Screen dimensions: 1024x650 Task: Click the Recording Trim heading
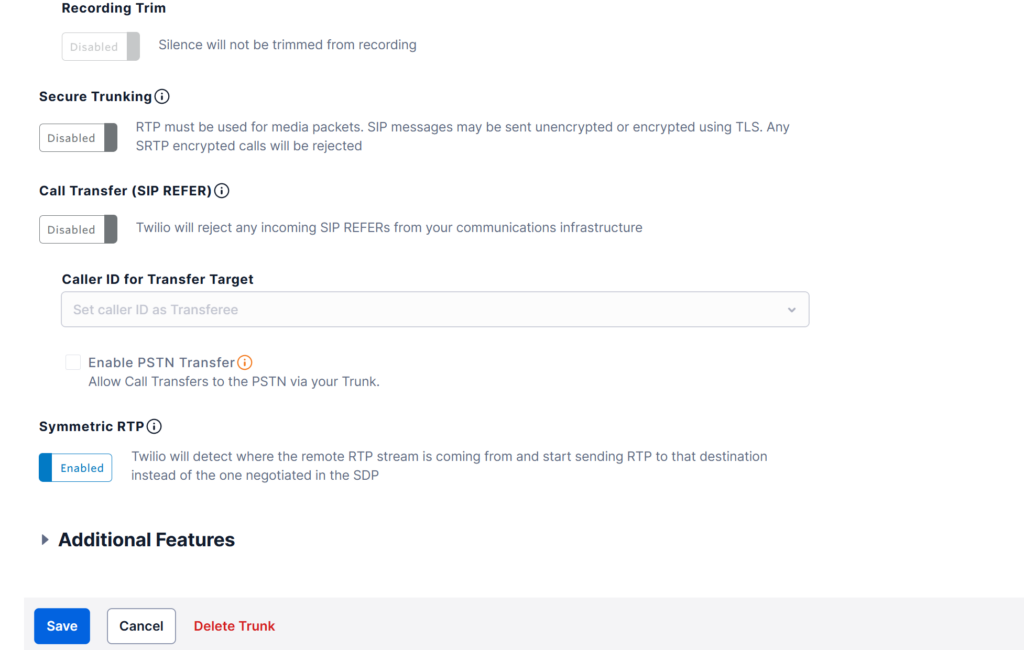click(x=114, y=8)
